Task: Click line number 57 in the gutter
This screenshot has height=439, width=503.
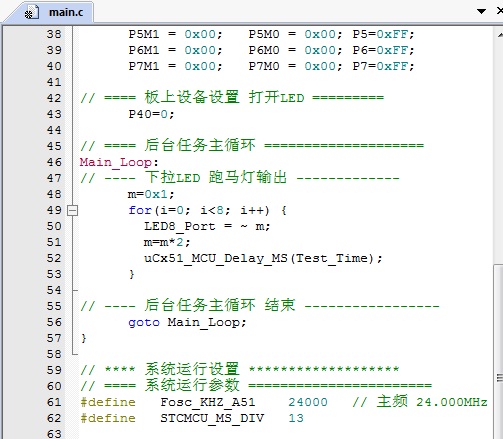Action: click(54, 338)
